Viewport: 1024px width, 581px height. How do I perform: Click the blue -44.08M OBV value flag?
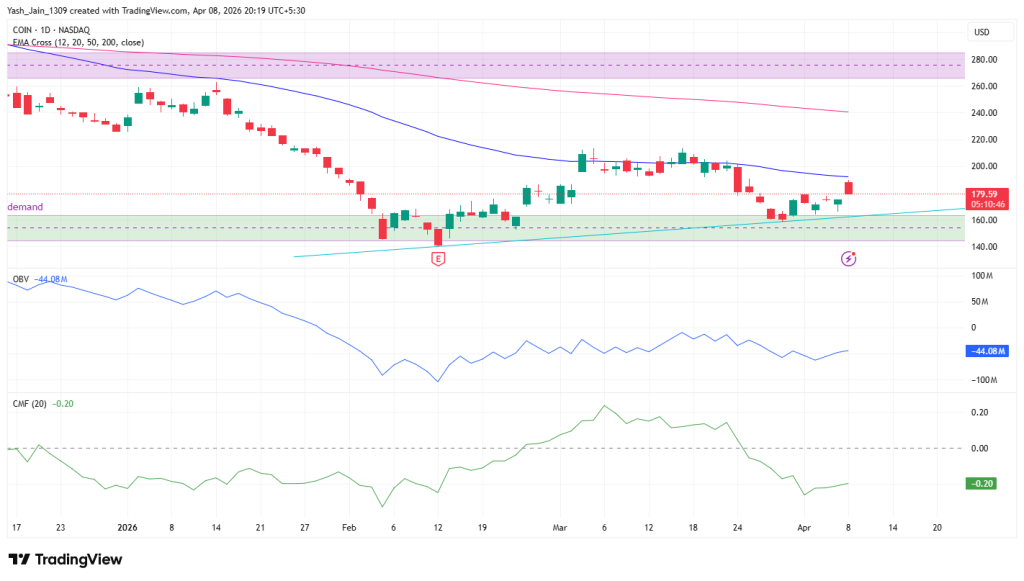point(986,351)
